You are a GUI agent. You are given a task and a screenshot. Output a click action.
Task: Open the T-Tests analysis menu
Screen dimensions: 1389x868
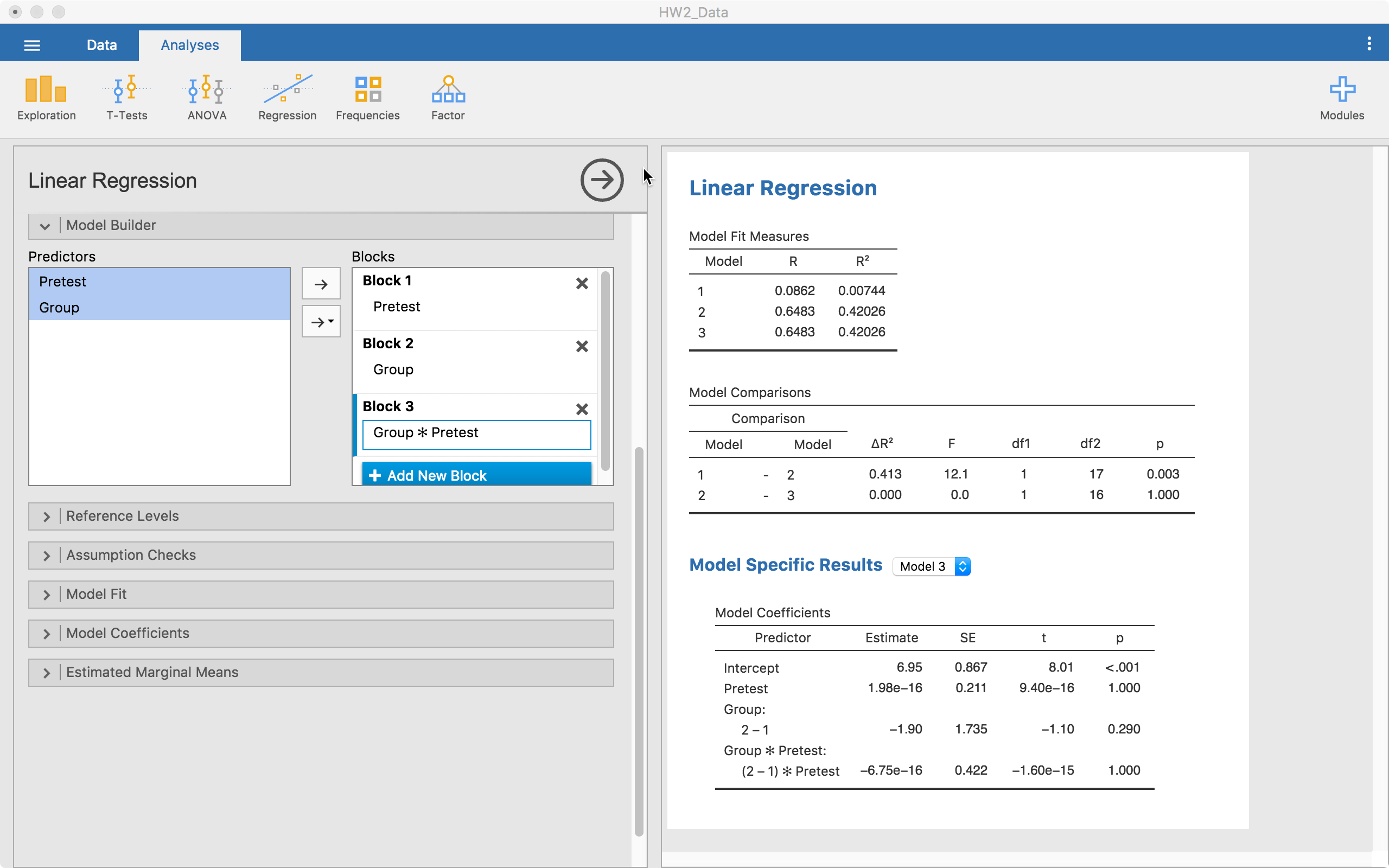click(x=126, y=97)
